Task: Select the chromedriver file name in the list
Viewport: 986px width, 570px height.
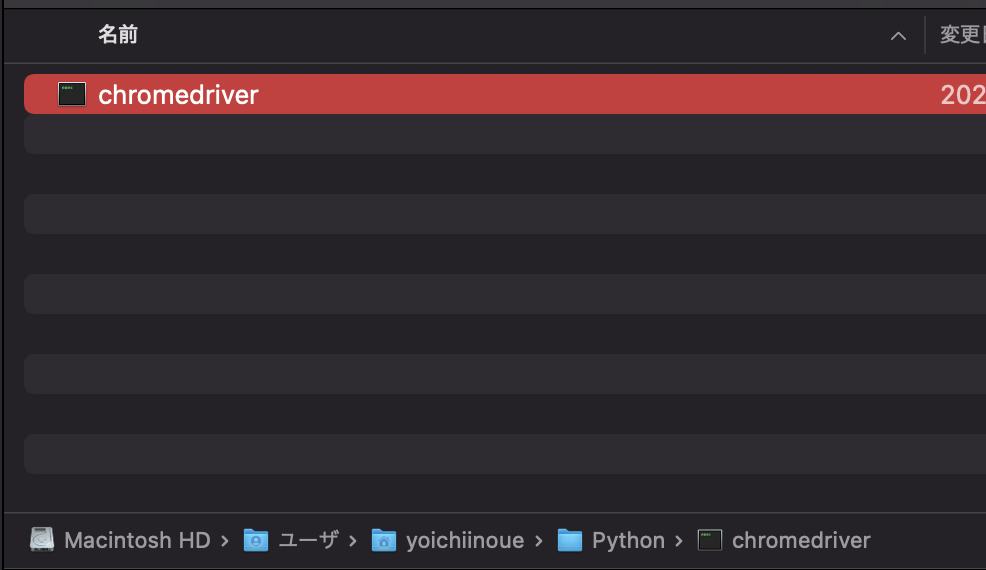Action: (x=178, y=95)
